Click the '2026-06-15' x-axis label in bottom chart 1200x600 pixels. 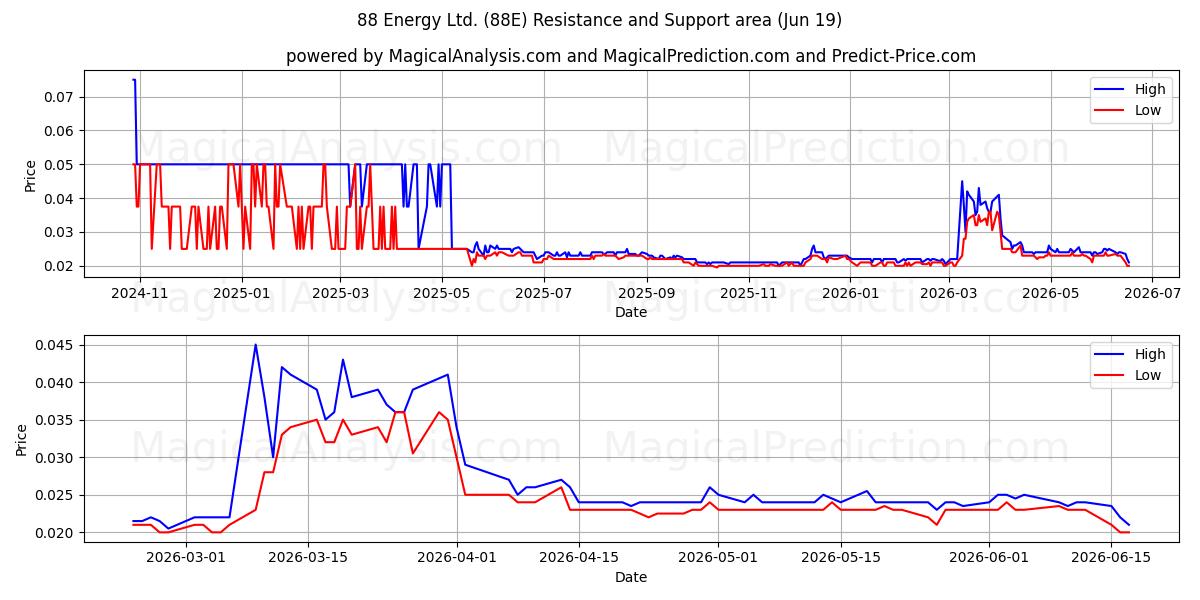[x=1111, y=558]
